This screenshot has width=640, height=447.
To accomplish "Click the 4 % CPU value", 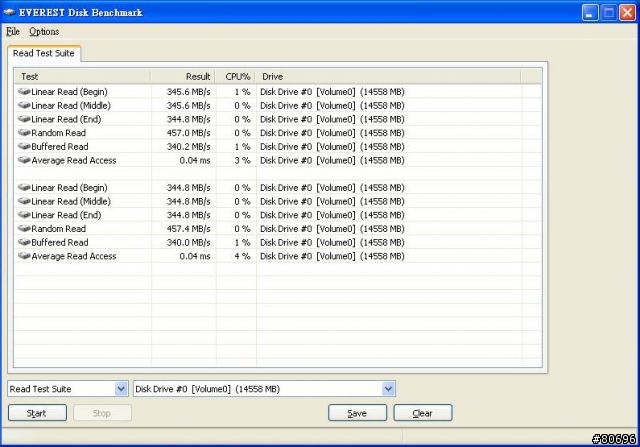I will [x=242, y=256].
